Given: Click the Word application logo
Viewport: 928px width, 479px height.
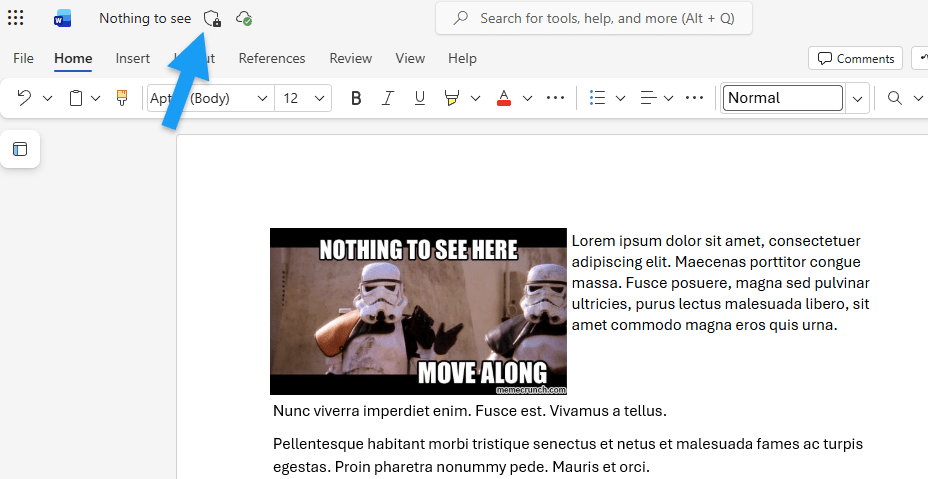Looking at the screenshot, I should pyautogui.click(x=62, y=18).
